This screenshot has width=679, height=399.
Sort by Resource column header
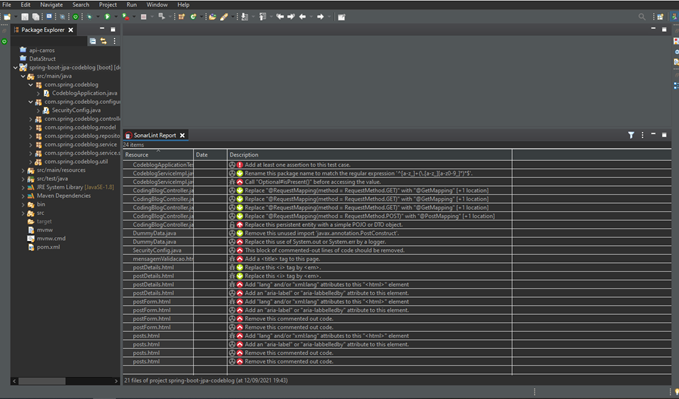[x=158, y=155]
